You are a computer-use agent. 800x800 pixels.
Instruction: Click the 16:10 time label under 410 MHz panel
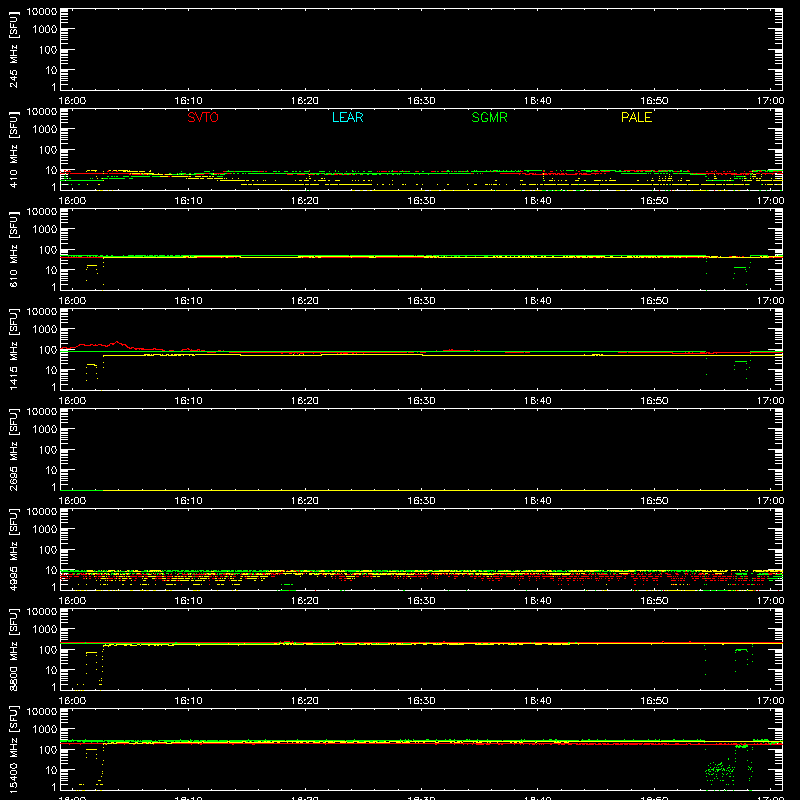(188, 201)
